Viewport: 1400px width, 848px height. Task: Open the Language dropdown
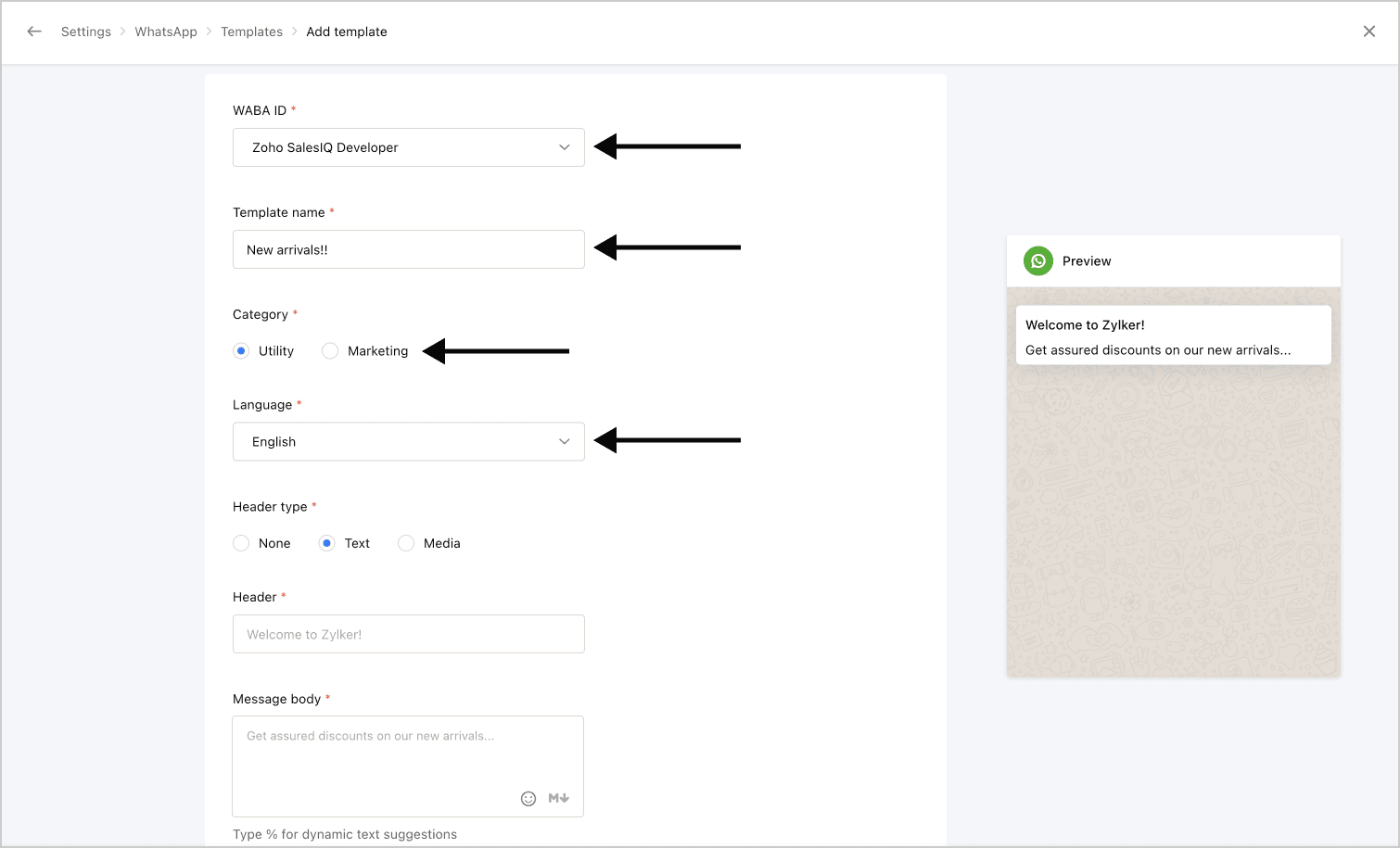[409, 442]
